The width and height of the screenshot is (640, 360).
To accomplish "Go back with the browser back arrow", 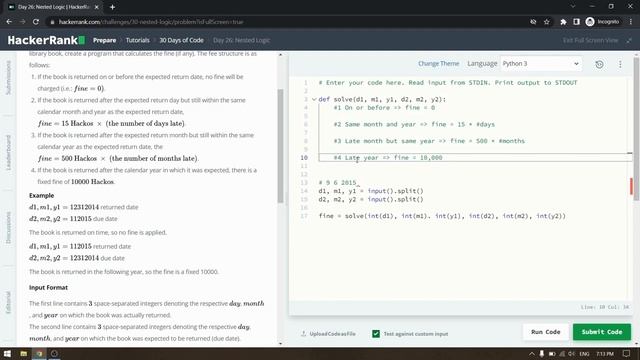I will tap(9, 22).
